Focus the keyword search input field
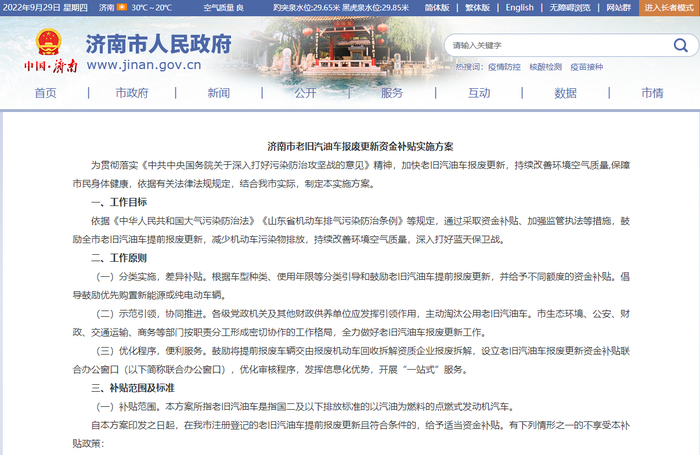Viewport: 700px width, 455px height. (x=558, y=45)
